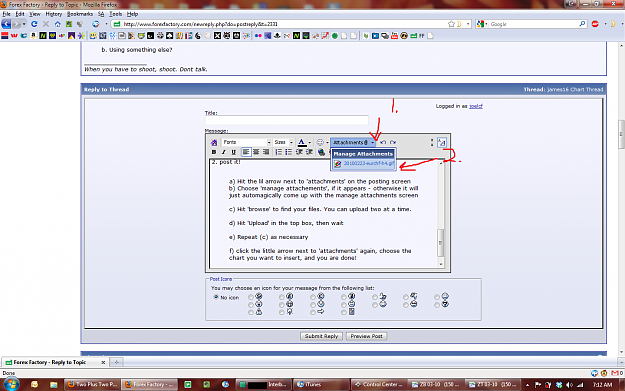Click the Remove Text Formatting icon
625x391 pixels.
(214, 142)
